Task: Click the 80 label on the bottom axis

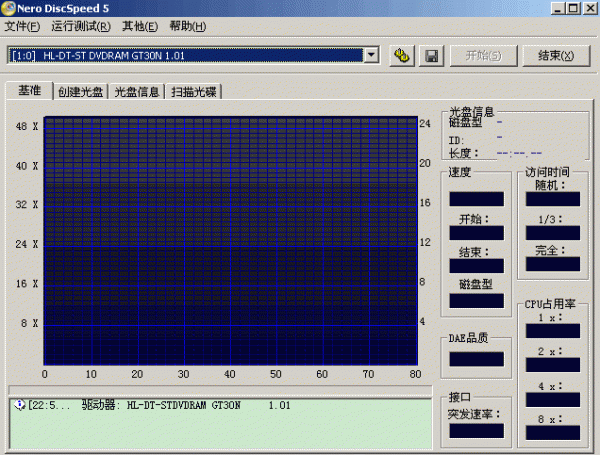Action: 415,374
